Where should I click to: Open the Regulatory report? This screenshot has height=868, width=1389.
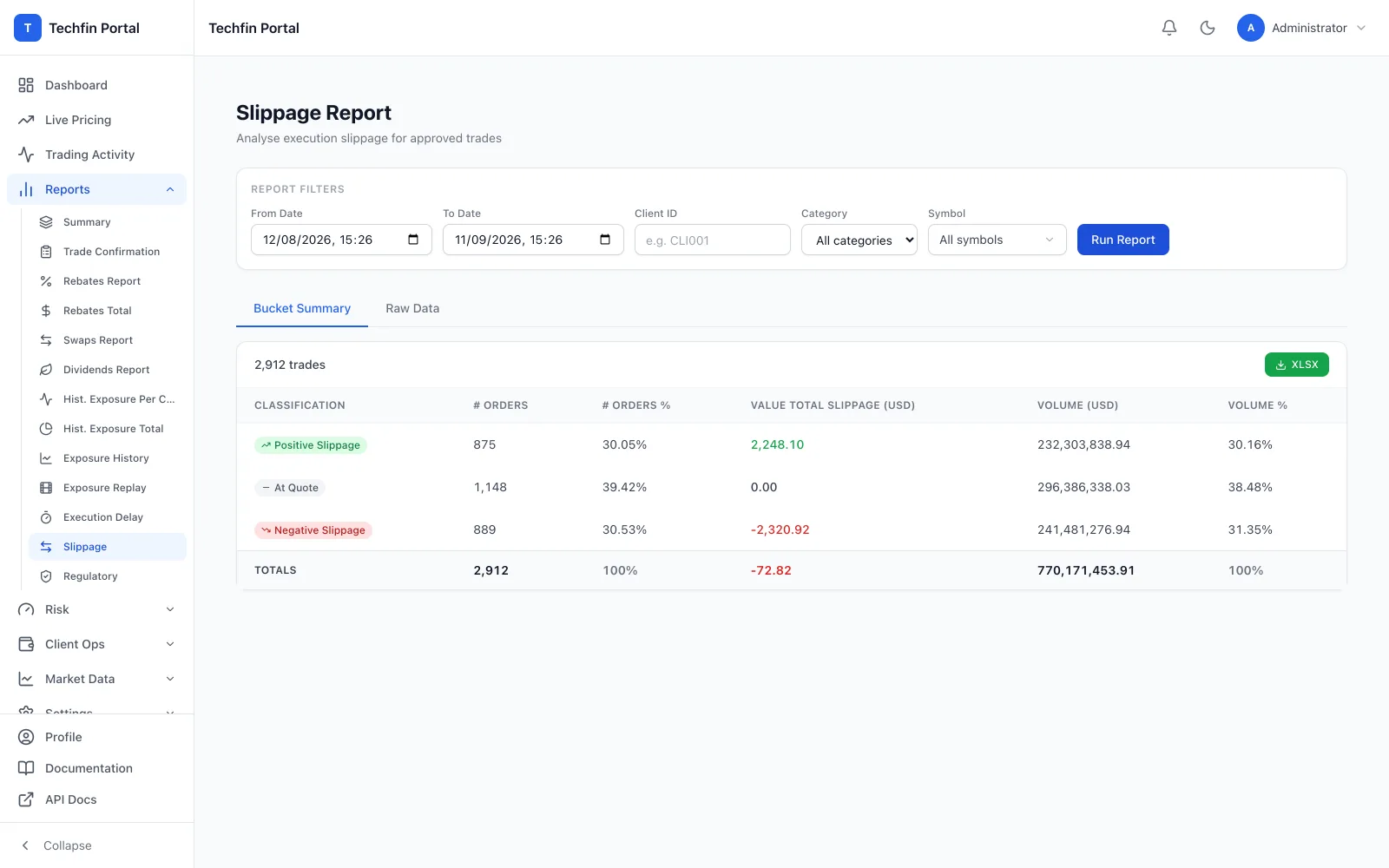coord(108,576)
